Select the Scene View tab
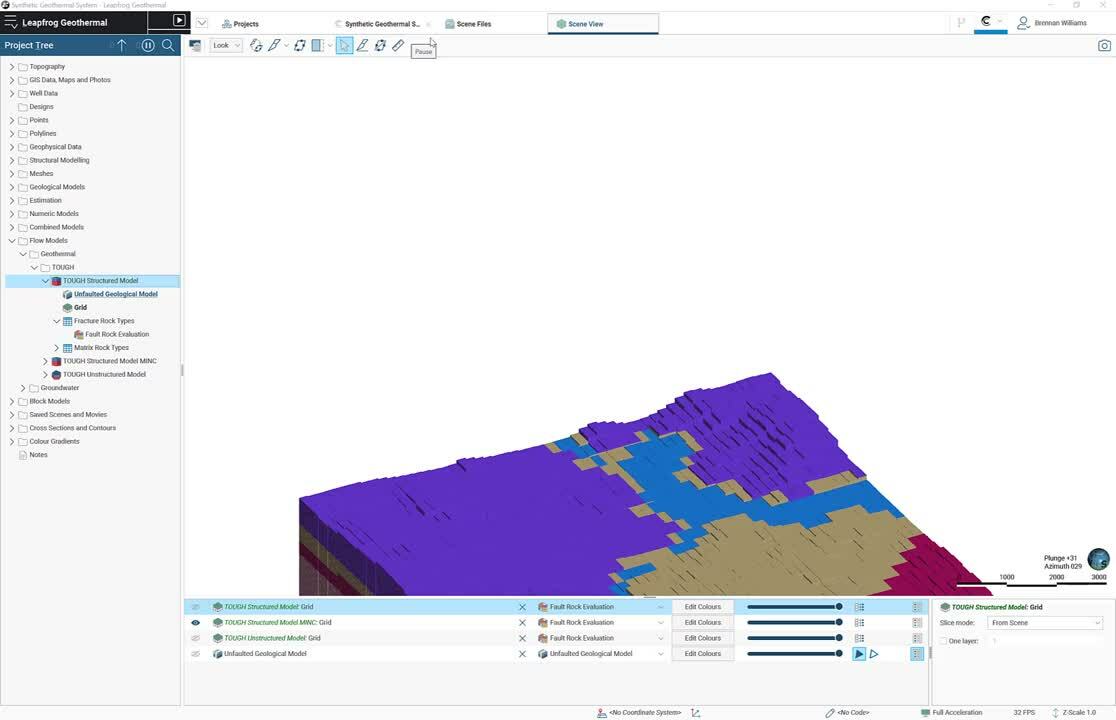 click(x=604, y=24)
